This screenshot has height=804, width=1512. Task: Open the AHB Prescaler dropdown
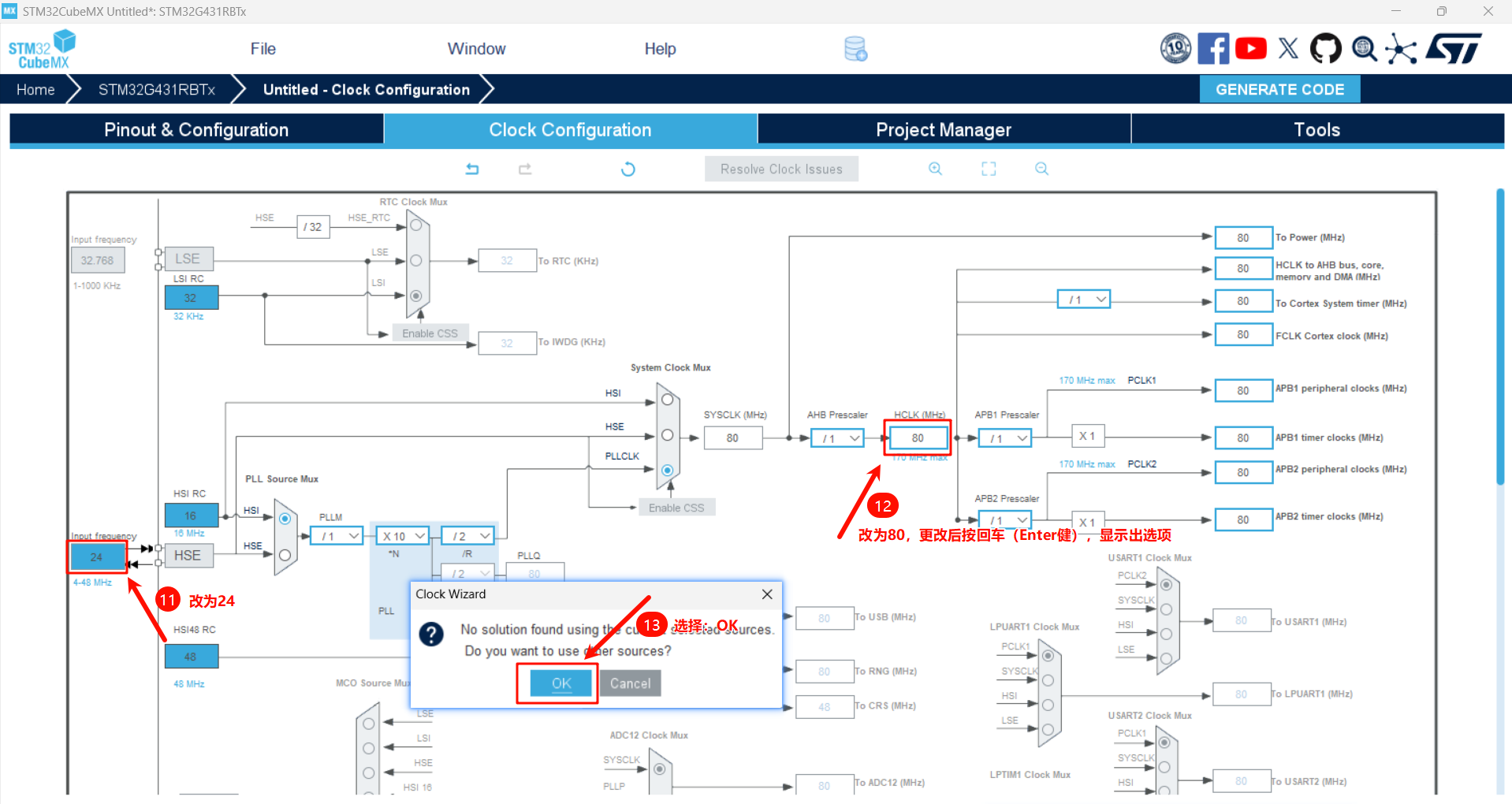pos(837,438)
